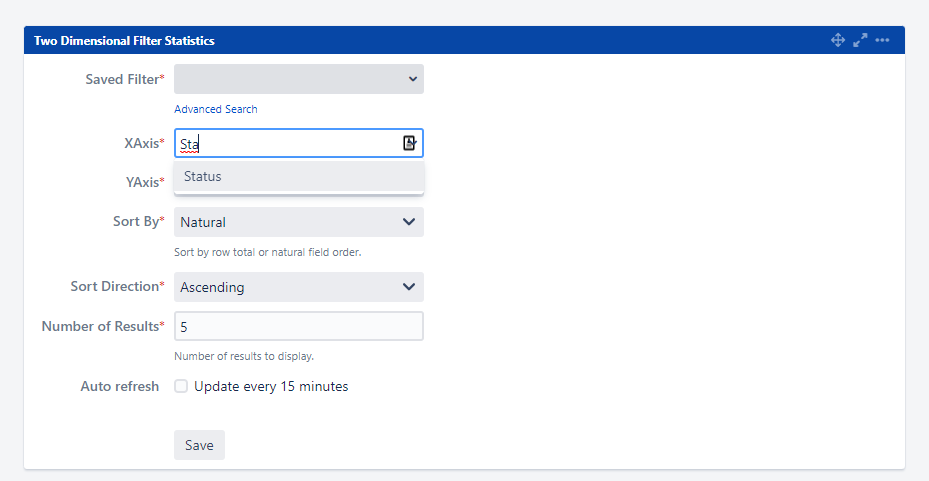The width and height of the screenshot is (929, 481).
Task: Open the gadget three-dots options menu
Action: [x=882, y=40]
